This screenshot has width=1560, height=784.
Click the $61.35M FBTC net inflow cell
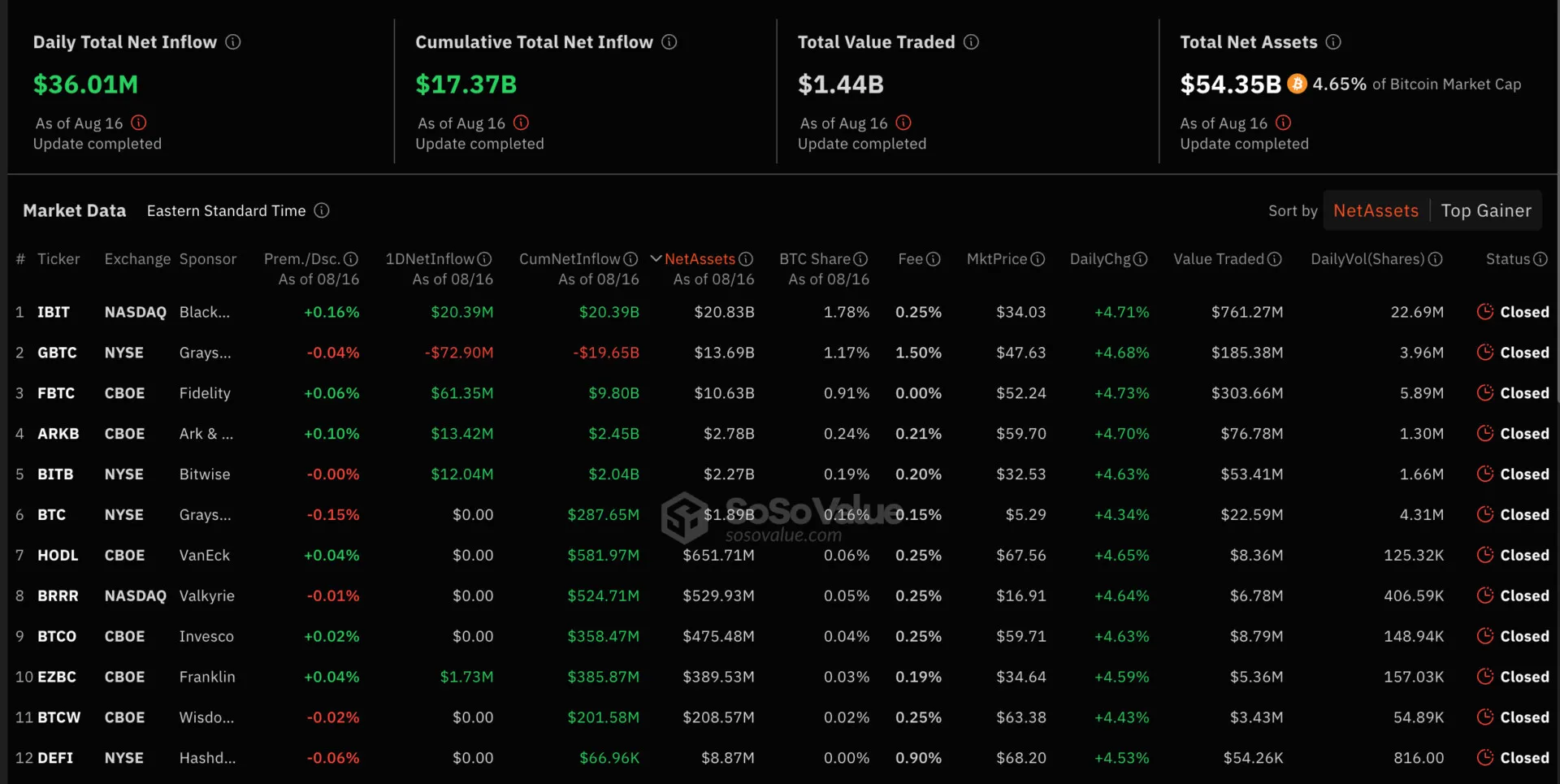click(462, 393)
